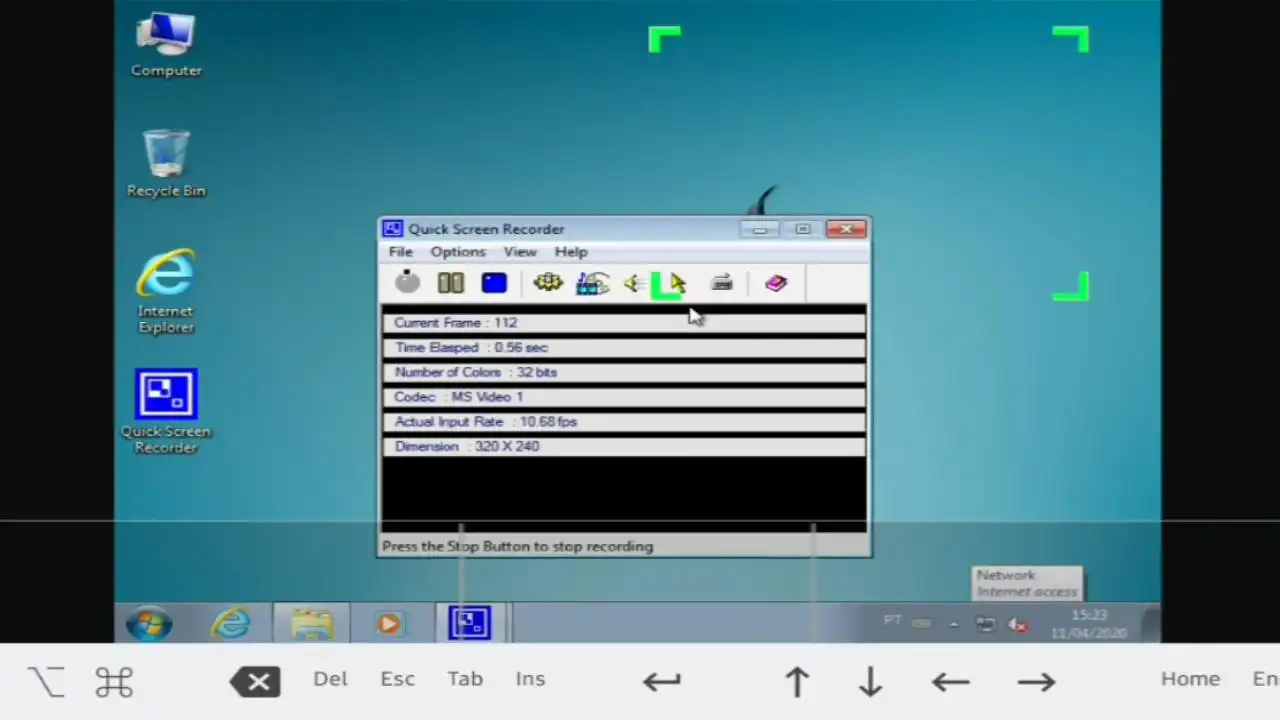
Task: Tap the up arrow key
Action: point(797,682)
